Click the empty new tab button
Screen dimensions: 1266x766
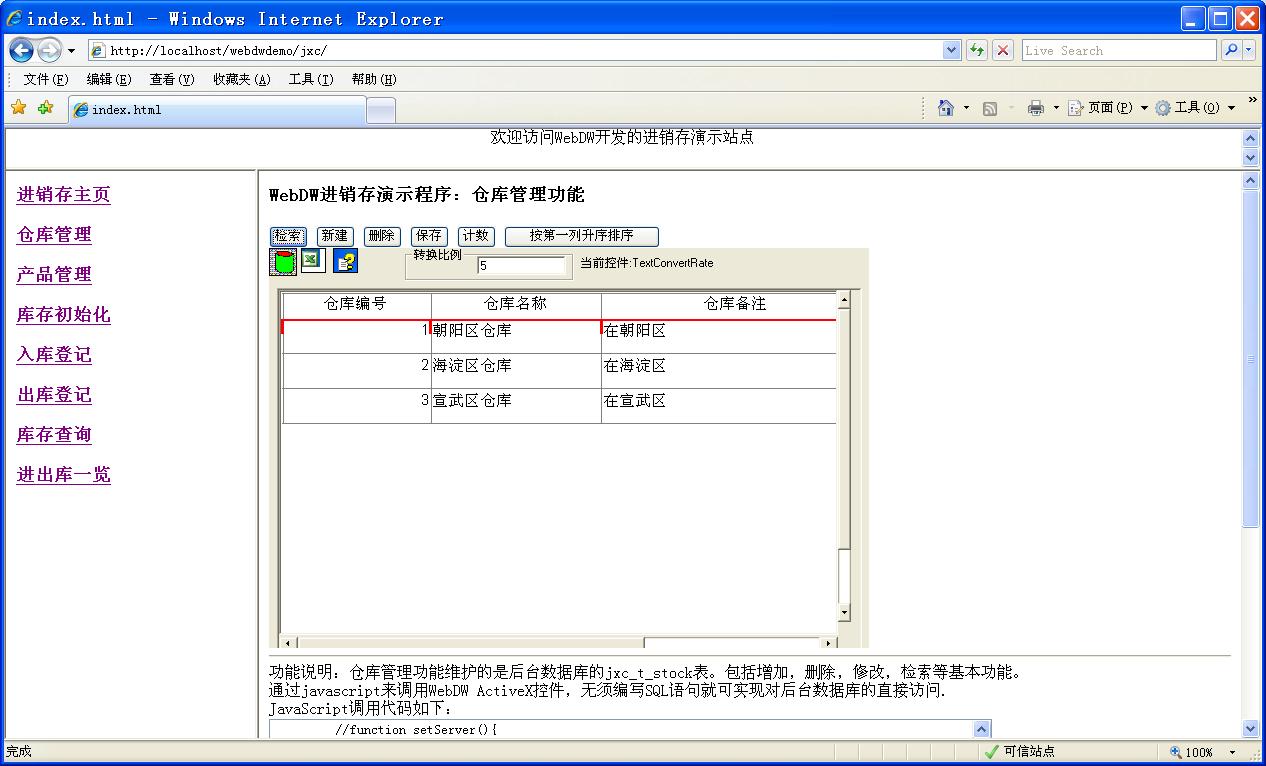click(381, 111)
